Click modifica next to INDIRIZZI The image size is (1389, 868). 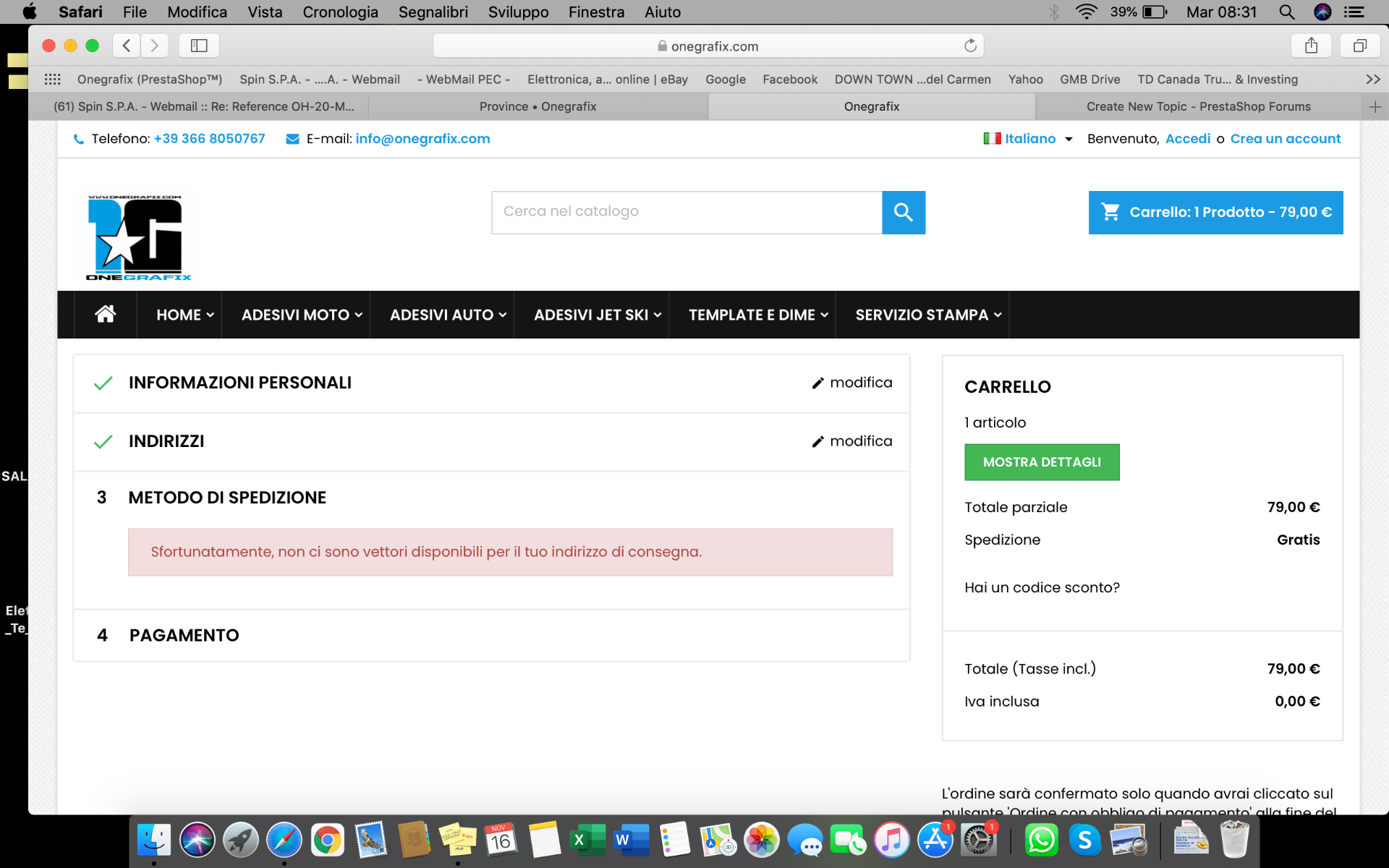[x=852, y=441]
